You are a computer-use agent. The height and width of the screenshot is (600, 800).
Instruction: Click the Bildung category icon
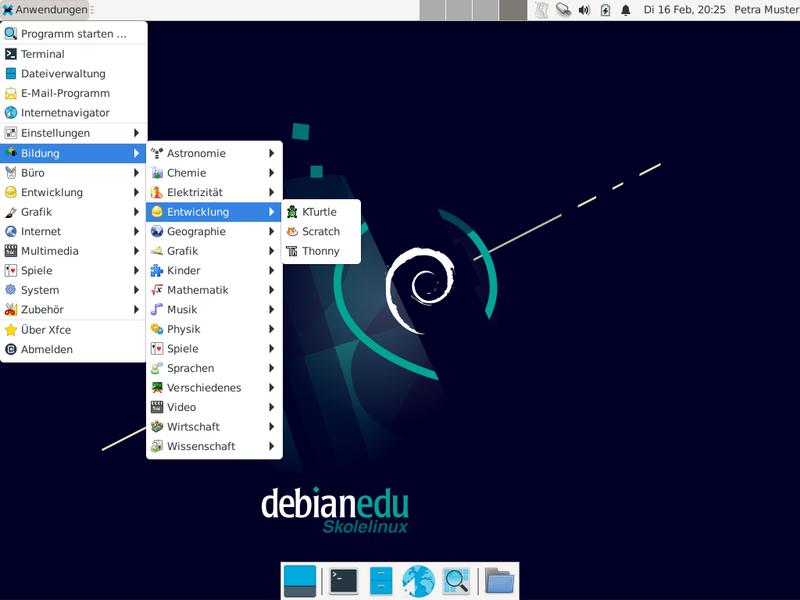[11, 153]
